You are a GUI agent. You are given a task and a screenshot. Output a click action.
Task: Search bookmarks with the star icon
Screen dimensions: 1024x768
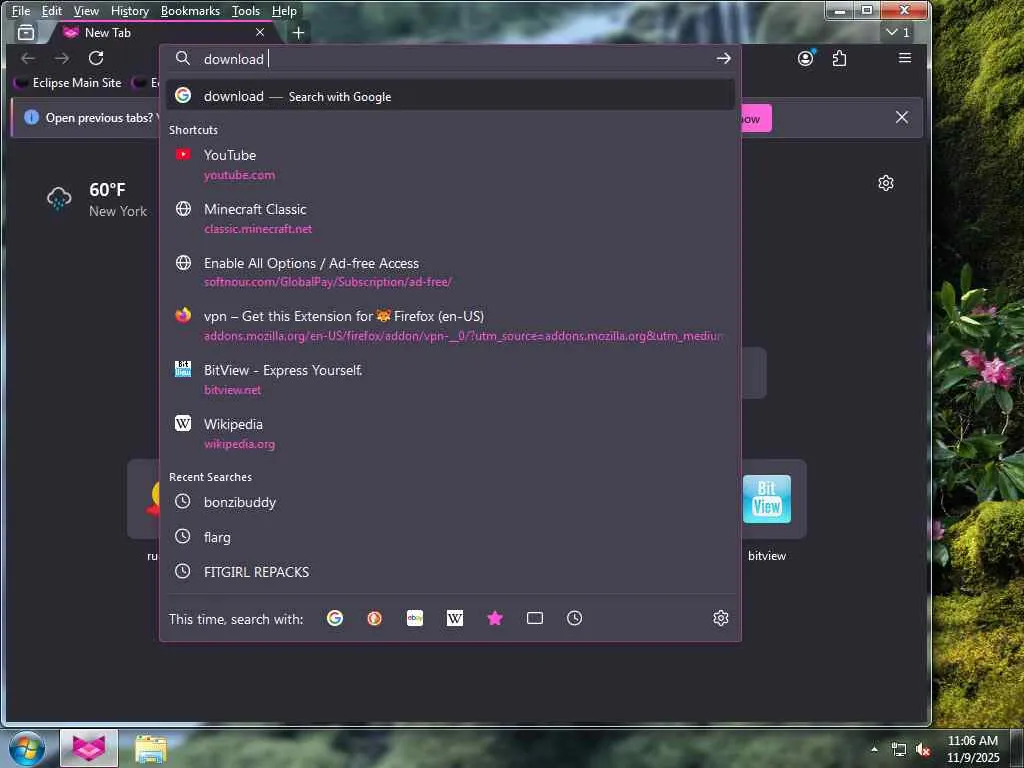[x=495, y=618]
